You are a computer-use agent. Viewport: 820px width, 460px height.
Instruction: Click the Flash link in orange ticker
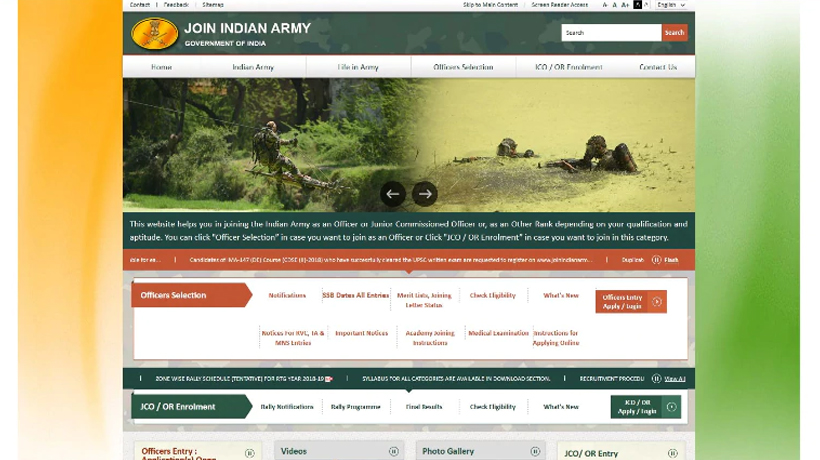point(671,260)
